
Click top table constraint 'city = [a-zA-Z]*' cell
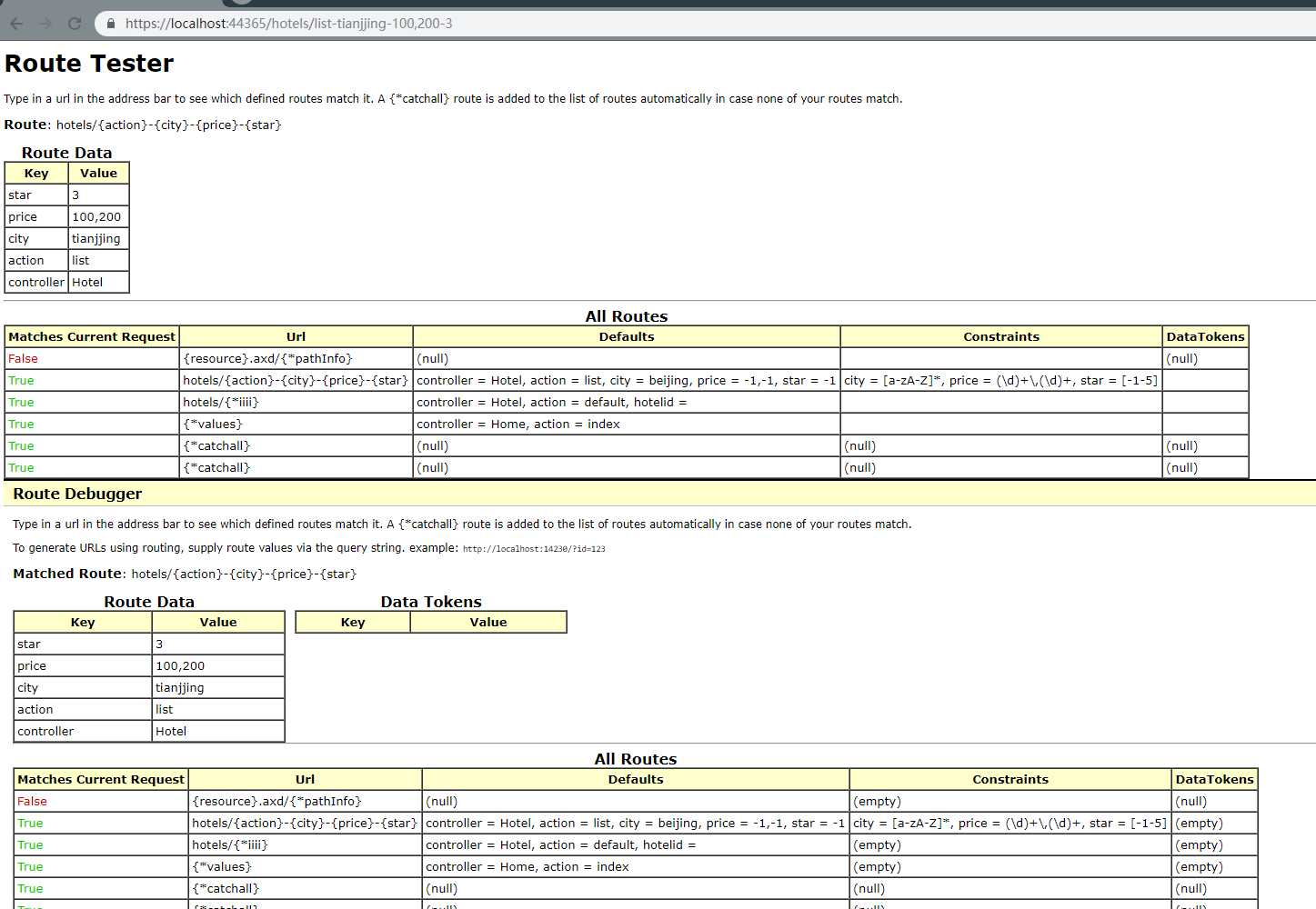(x=1000, y=381)
